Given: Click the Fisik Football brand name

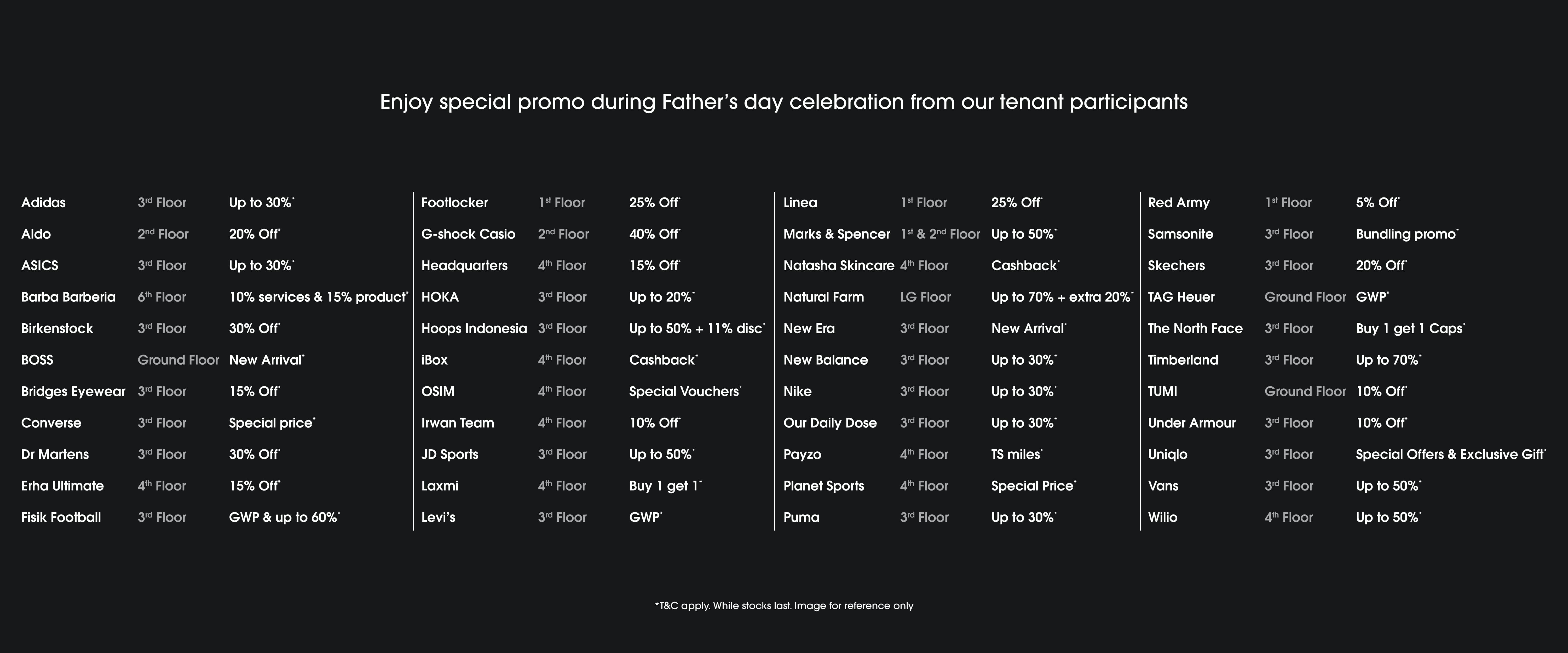Looking at the screenshot, I should tap(61, 517).
